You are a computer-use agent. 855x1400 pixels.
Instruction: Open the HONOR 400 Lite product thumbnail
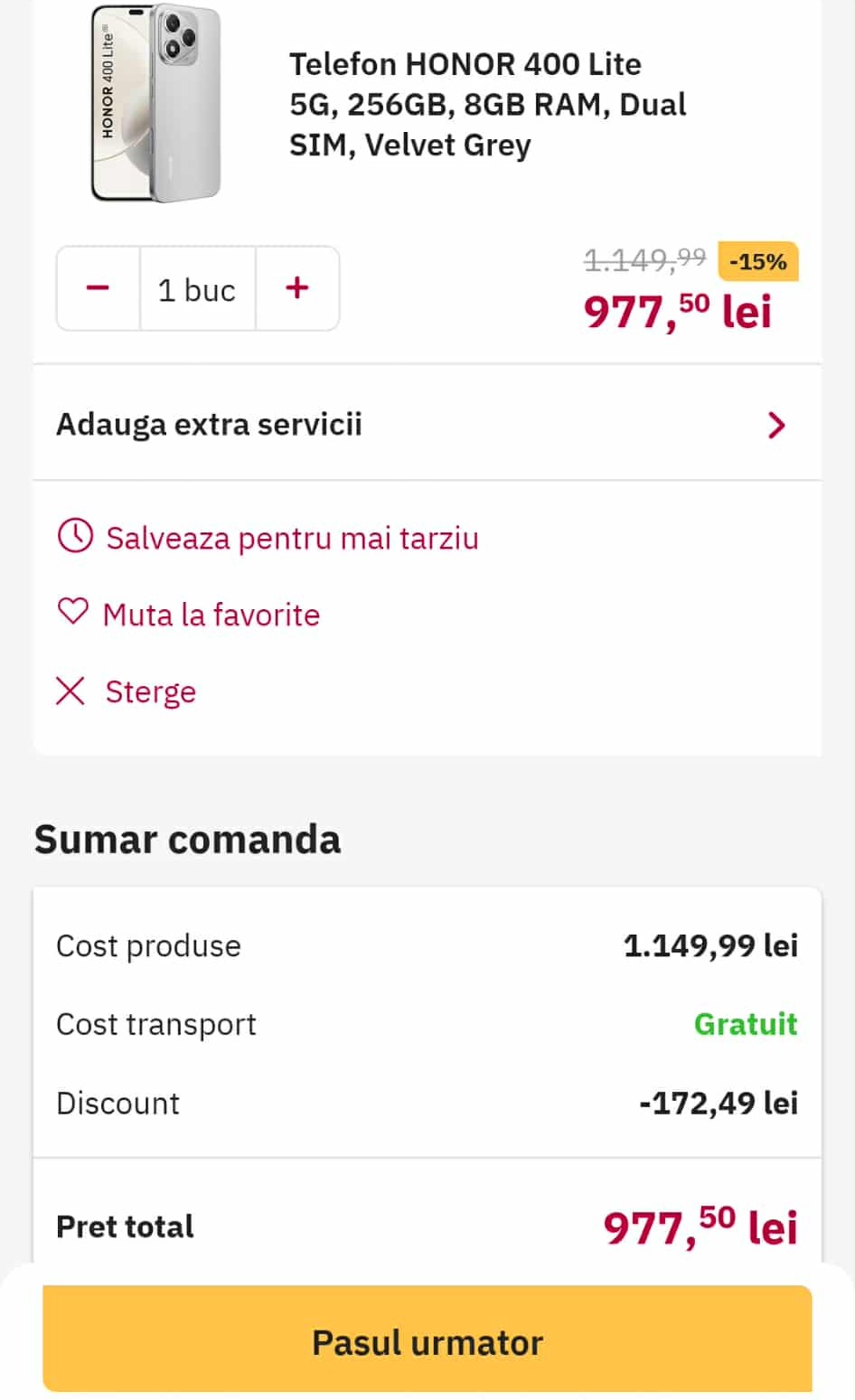(156, 103)
